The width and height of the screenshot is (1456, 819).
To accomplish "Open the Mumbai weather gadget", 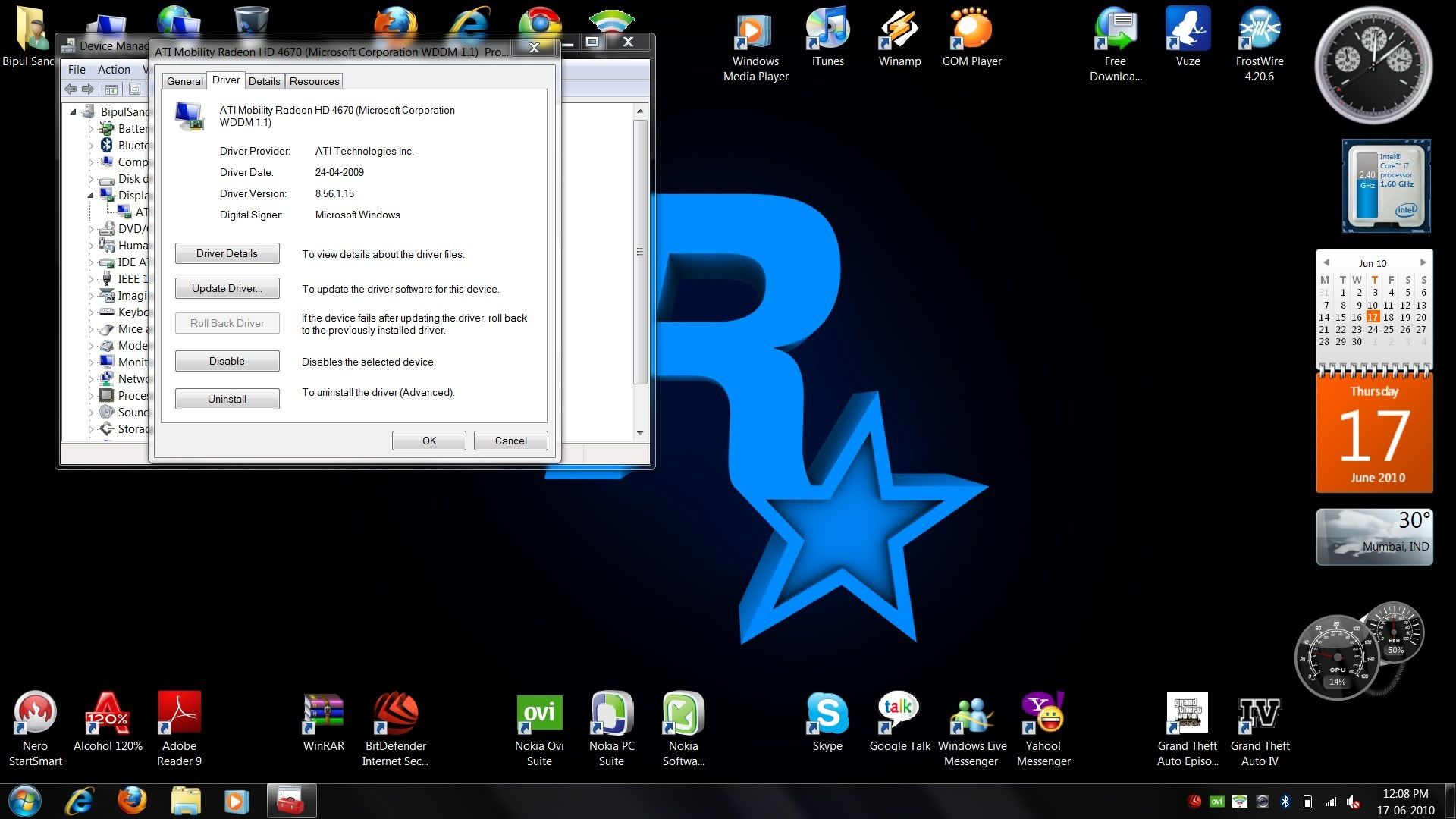I will [x=1374, y=537].
